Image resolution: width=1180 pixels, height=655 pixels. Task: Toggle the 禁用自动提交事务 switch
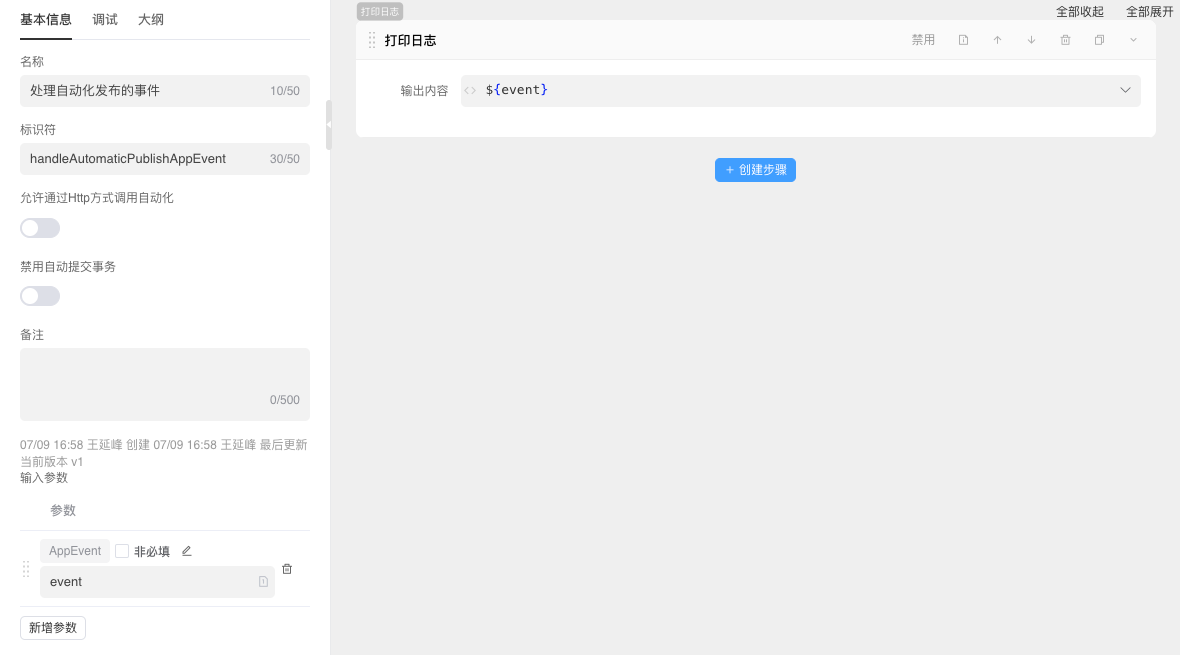point(40,296)
